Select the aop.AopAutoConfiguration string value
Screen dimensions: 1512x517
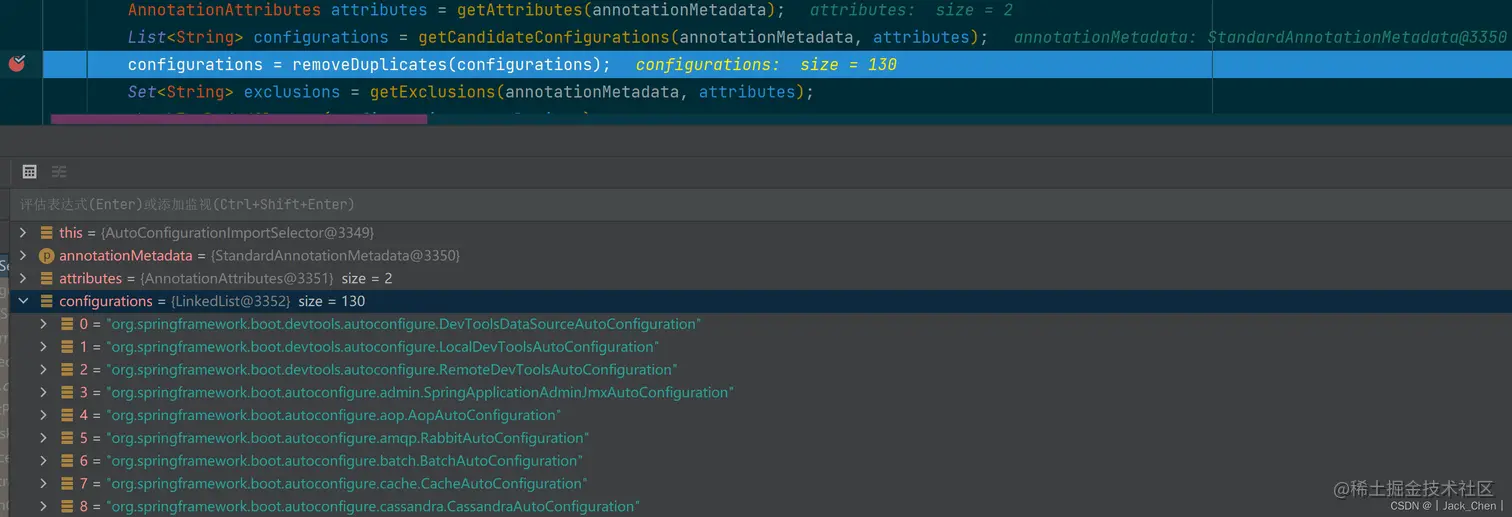334,415
